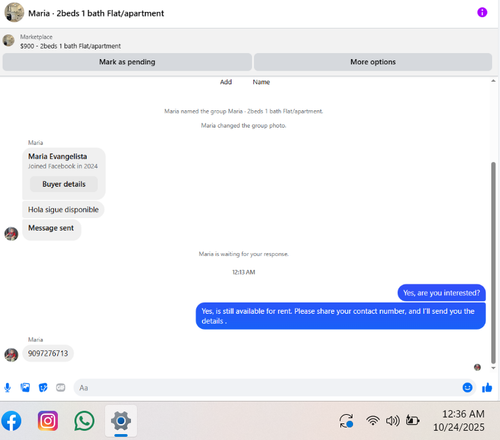Click the battery tray icon

click(x=412, y=420)
